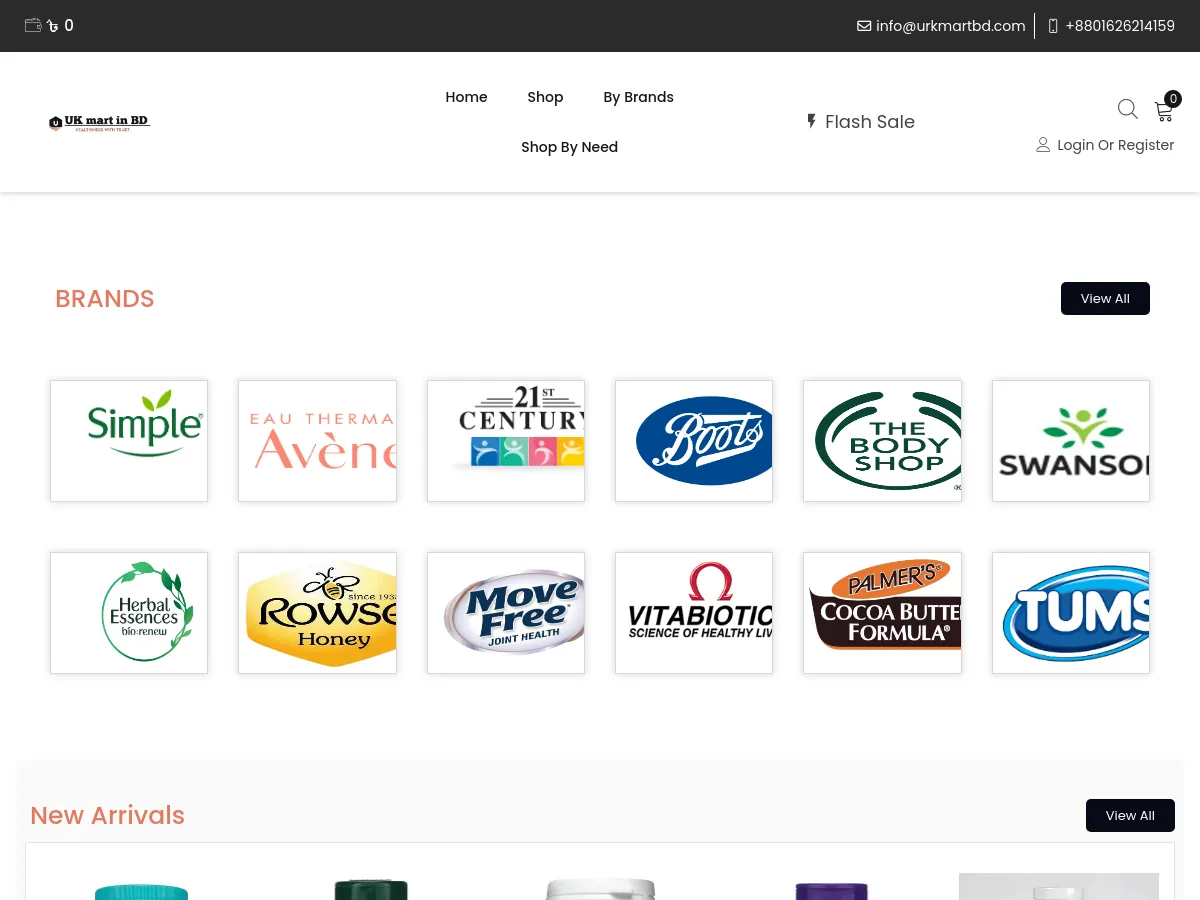Open the search magnifier icon
Screen dimensions: 1200x900
coord(1127,109)
